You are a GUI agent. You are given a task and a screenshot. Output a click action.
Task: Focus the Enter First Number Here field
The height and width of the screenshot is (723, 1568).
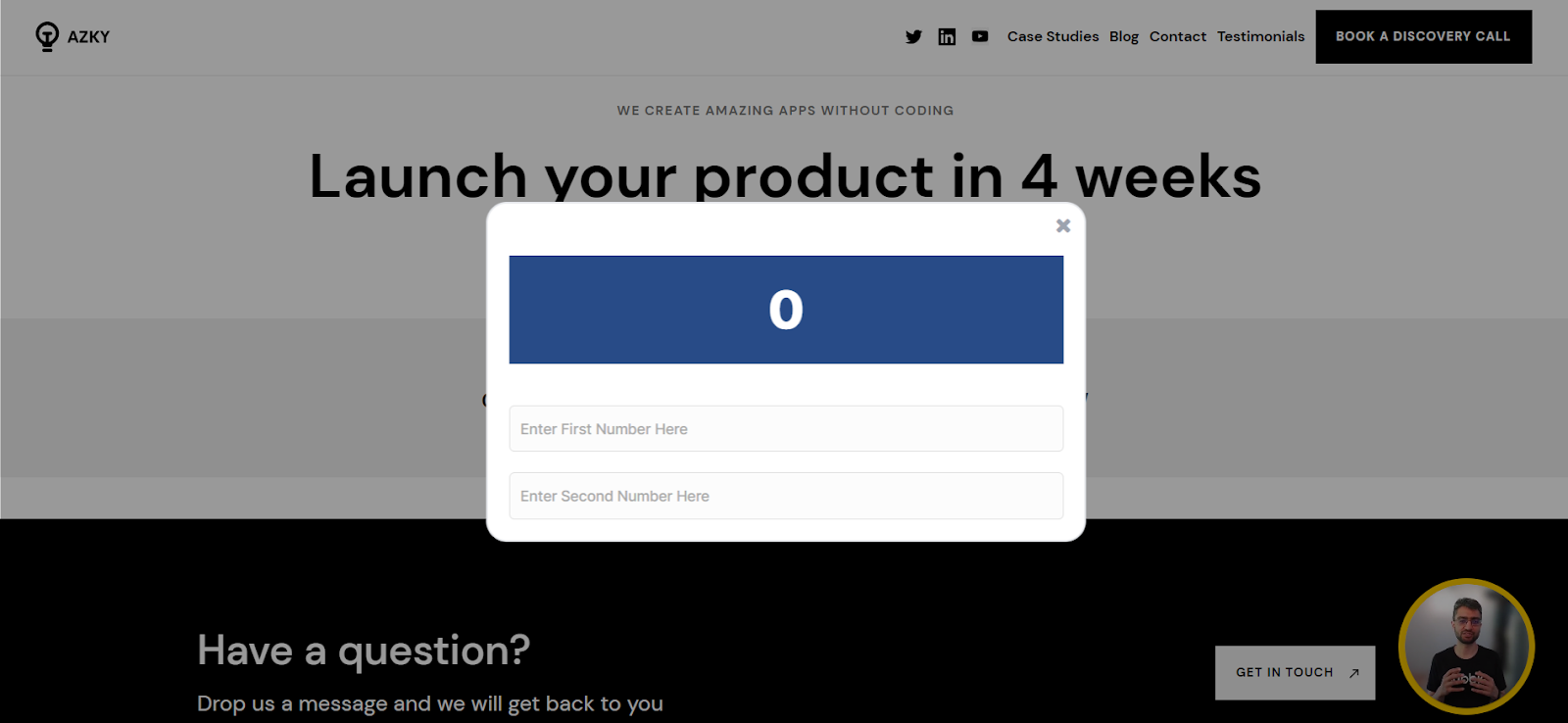[x=786, y=429]
